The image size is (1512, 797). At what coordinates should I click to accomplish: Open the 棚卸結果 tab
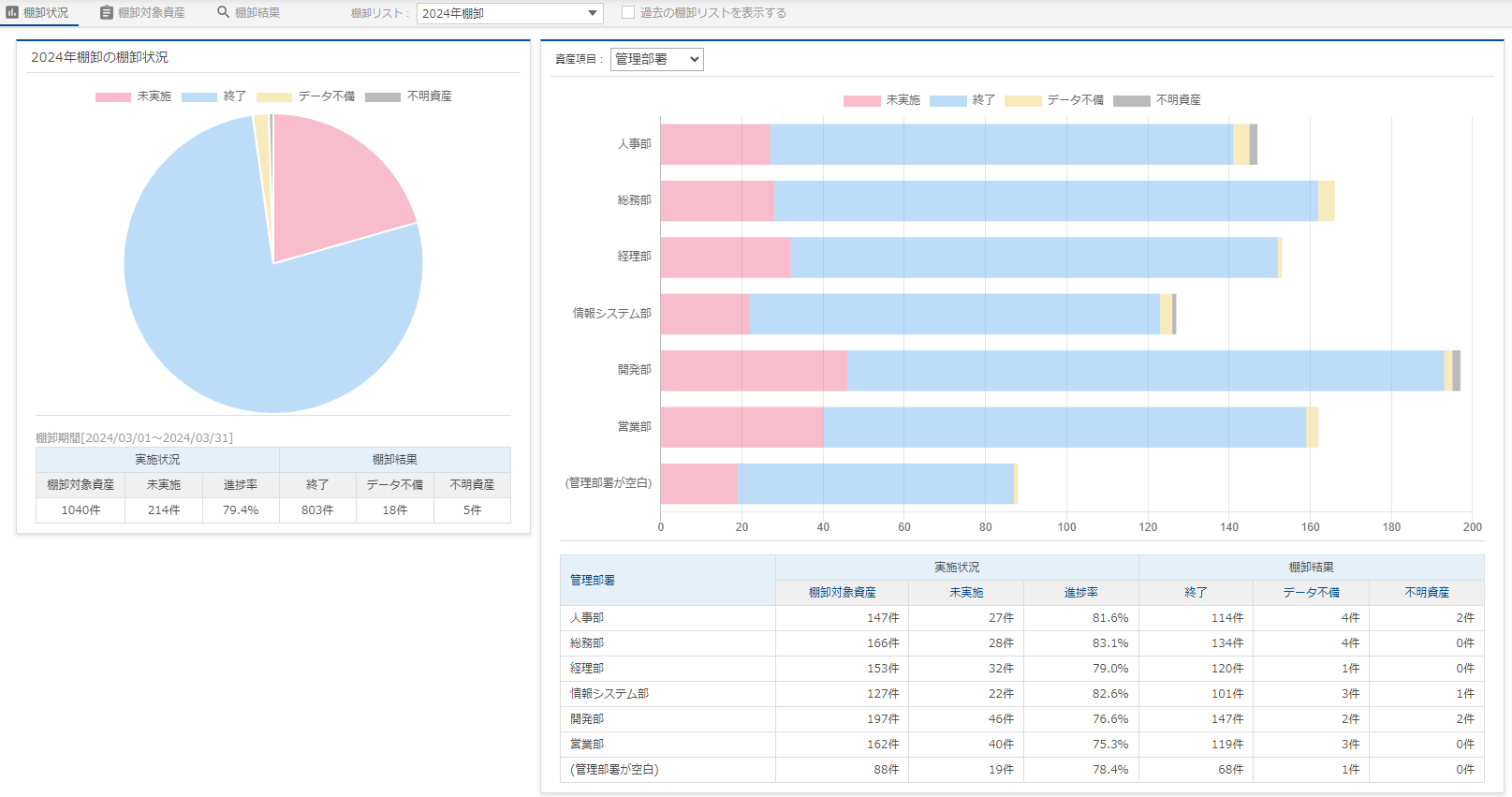249,13
